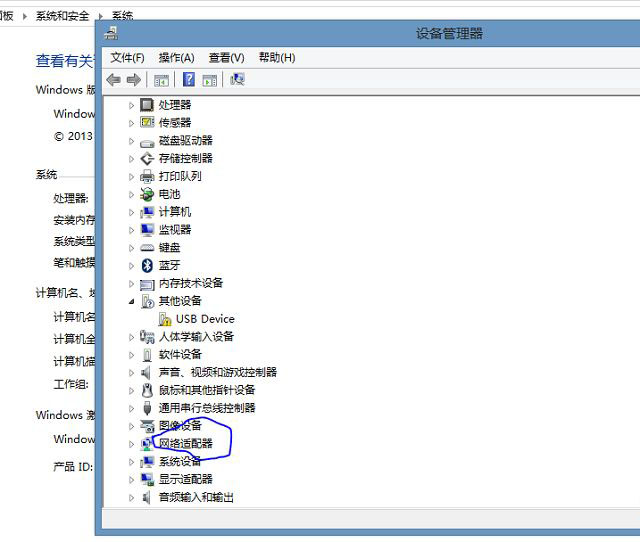
Task: Select the 传感器 sensor icon
Action: 147,122
